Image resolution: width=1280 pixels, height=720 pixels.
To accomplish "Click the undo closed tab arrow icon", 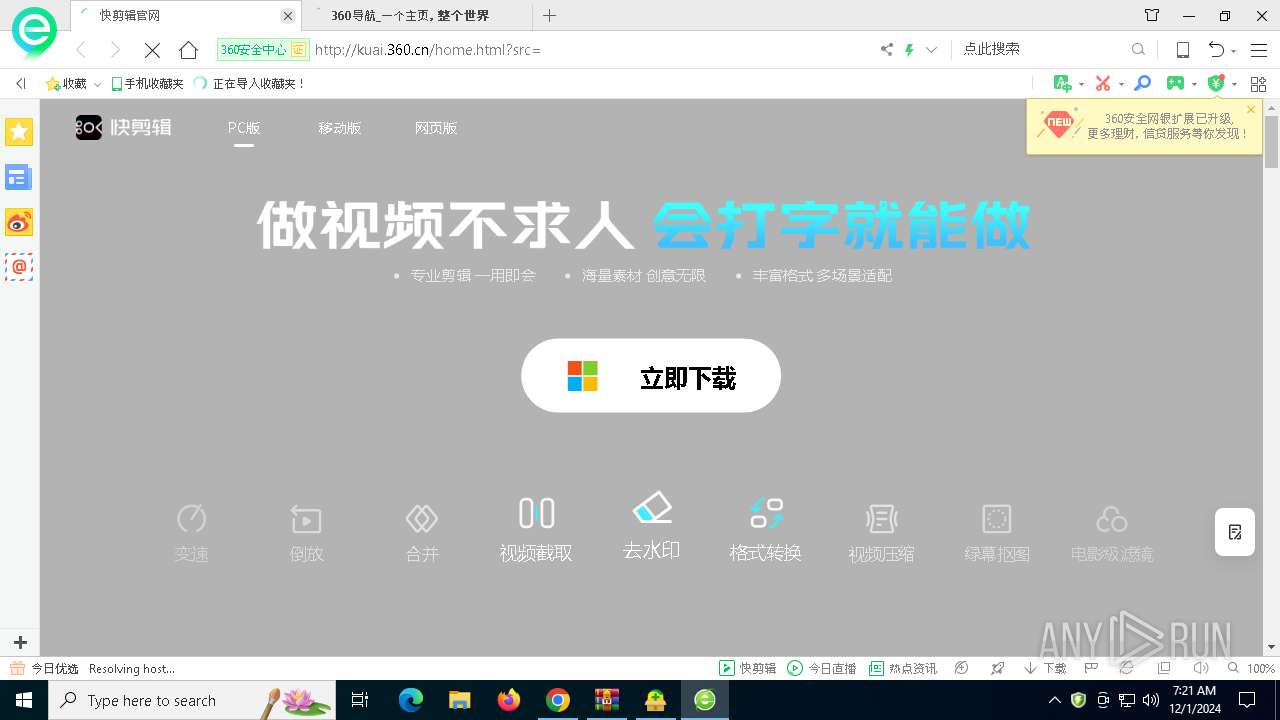I will point(1216,49).
